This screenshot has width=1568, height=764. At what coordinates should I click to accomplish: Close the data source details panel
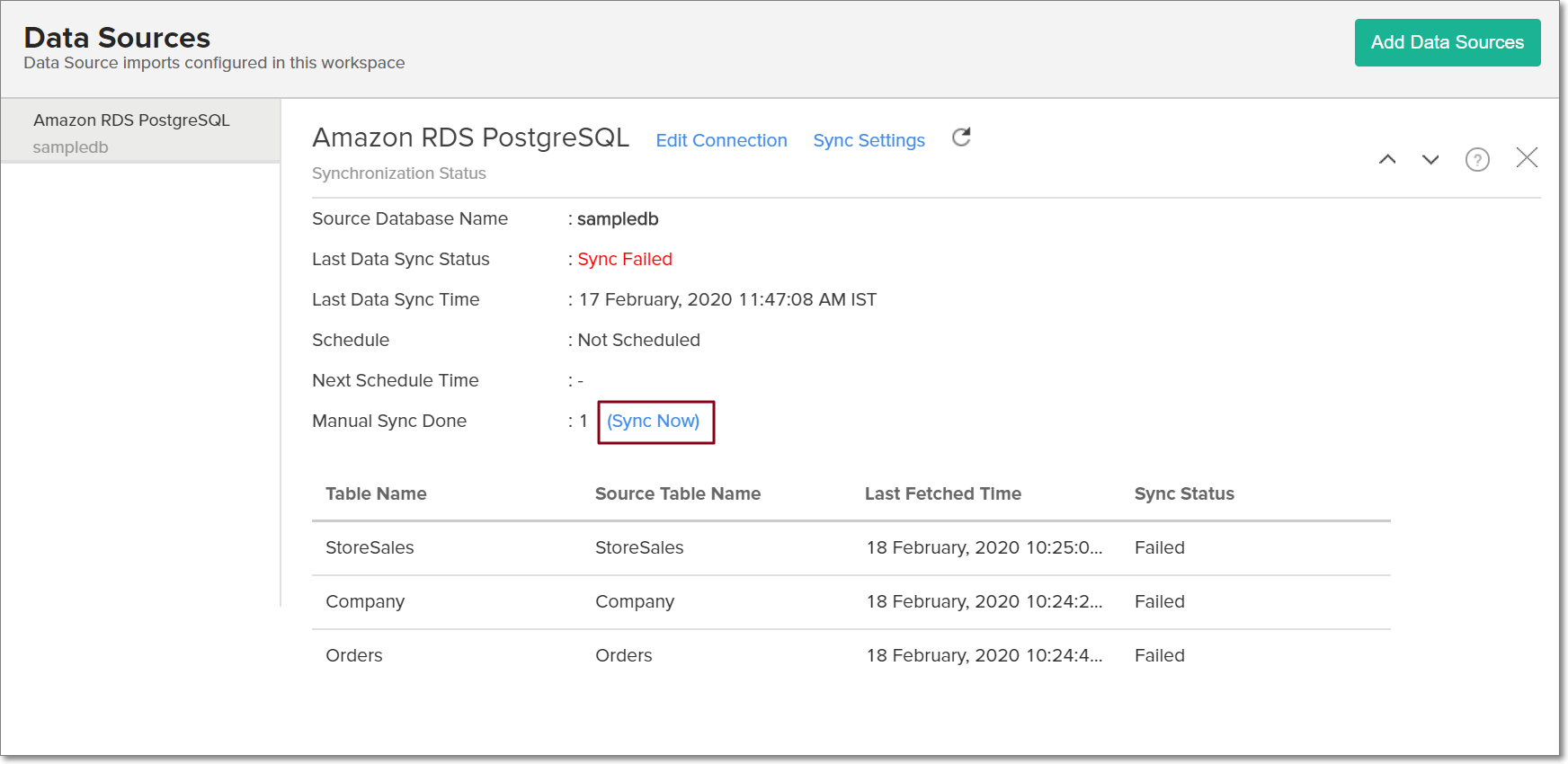1526,158
